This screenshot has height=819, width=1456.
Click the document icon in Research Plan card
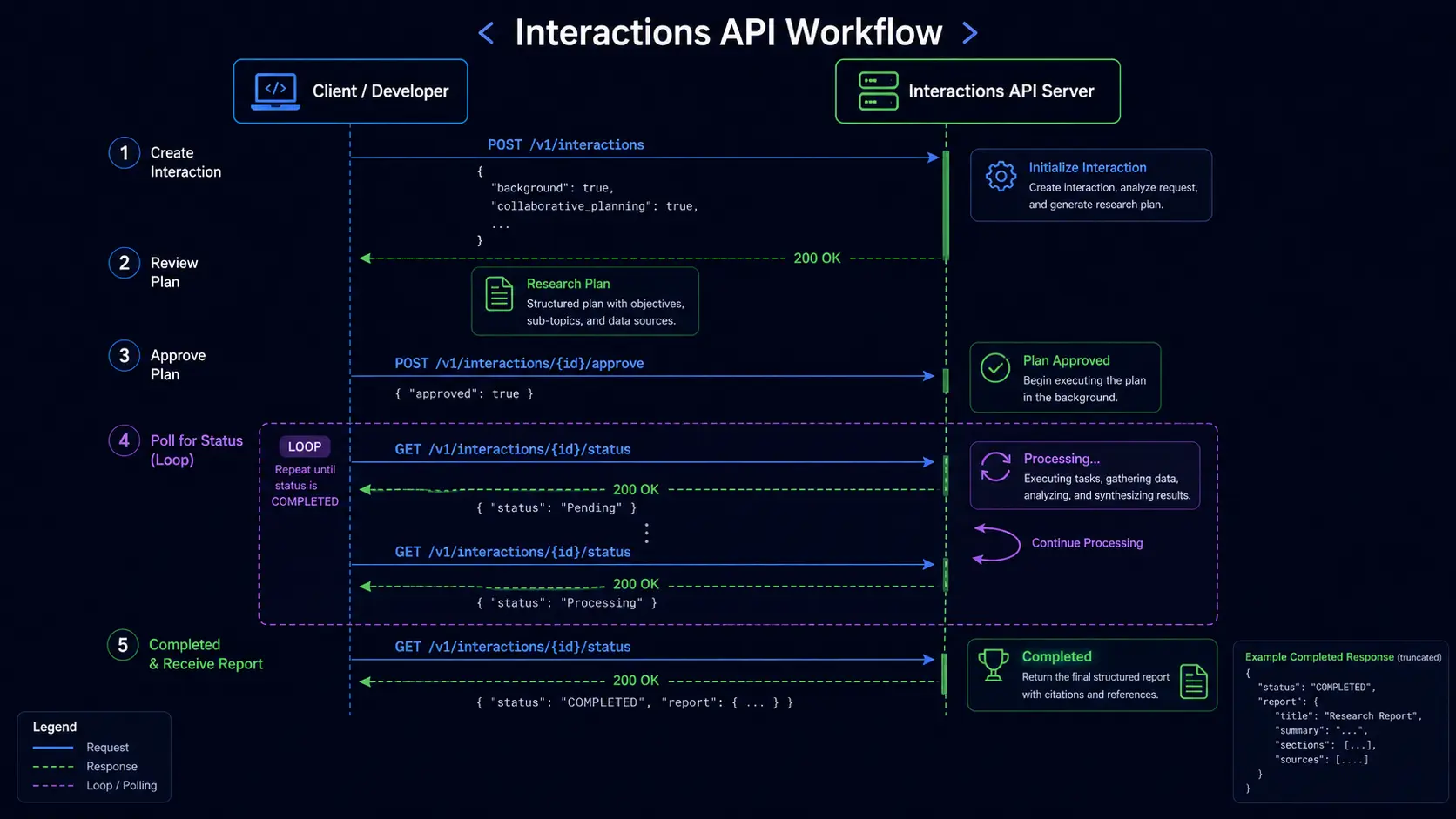point(499,294)
